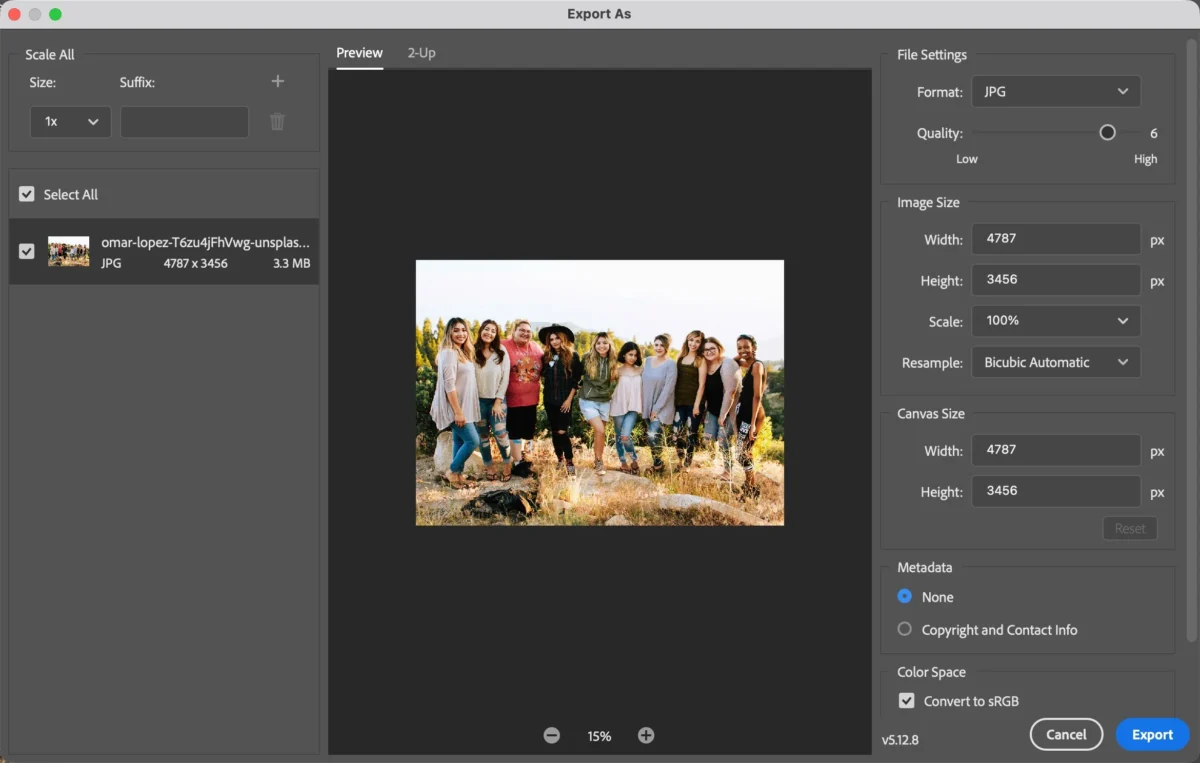Click the Quality slider handle
Viewport: 1200px width, 763px height.
pyautogui.click(x=1107, y=133)
